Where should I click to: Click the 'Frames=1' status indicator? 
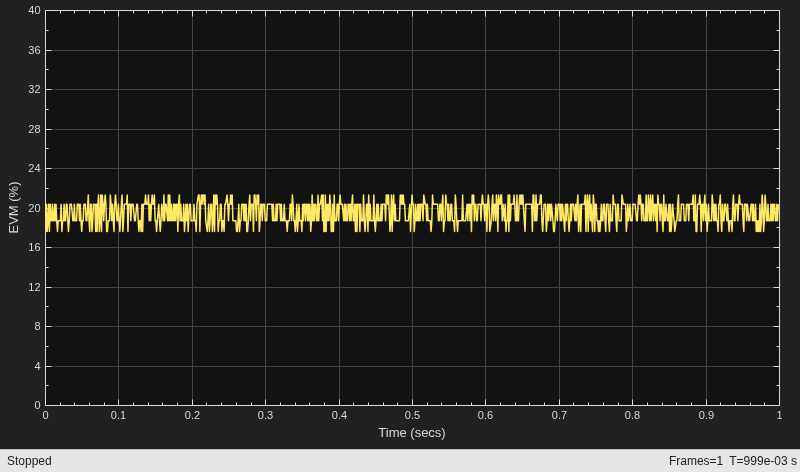pyautogui.click(x=695, y=461)
